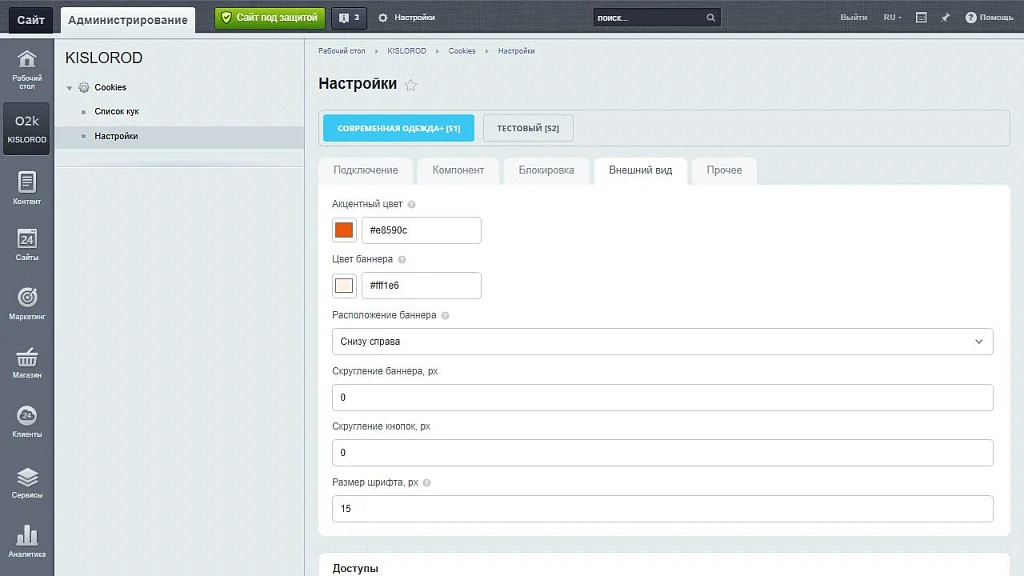Viewport: 1024px width, 576px height.
Task: Open the RU language dropdown
Action: [x=892, y=18]
